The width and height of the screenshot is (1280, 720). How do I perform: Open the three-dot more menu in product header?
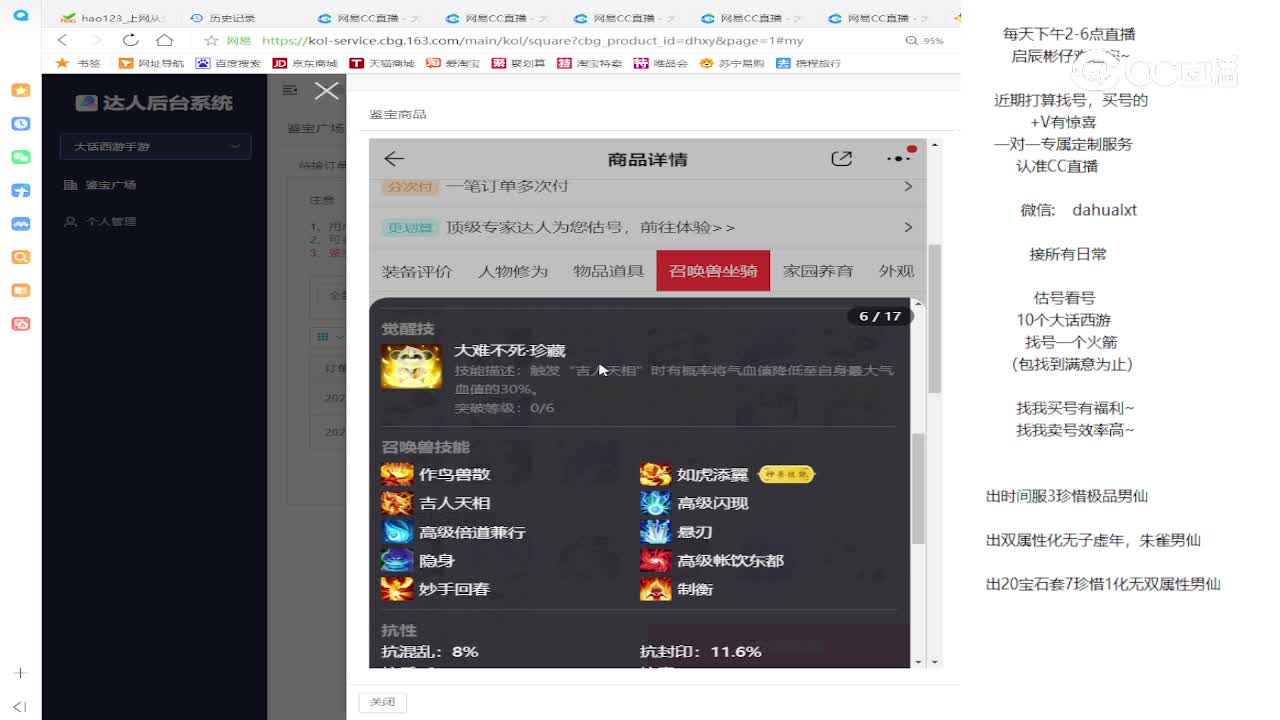899,158
